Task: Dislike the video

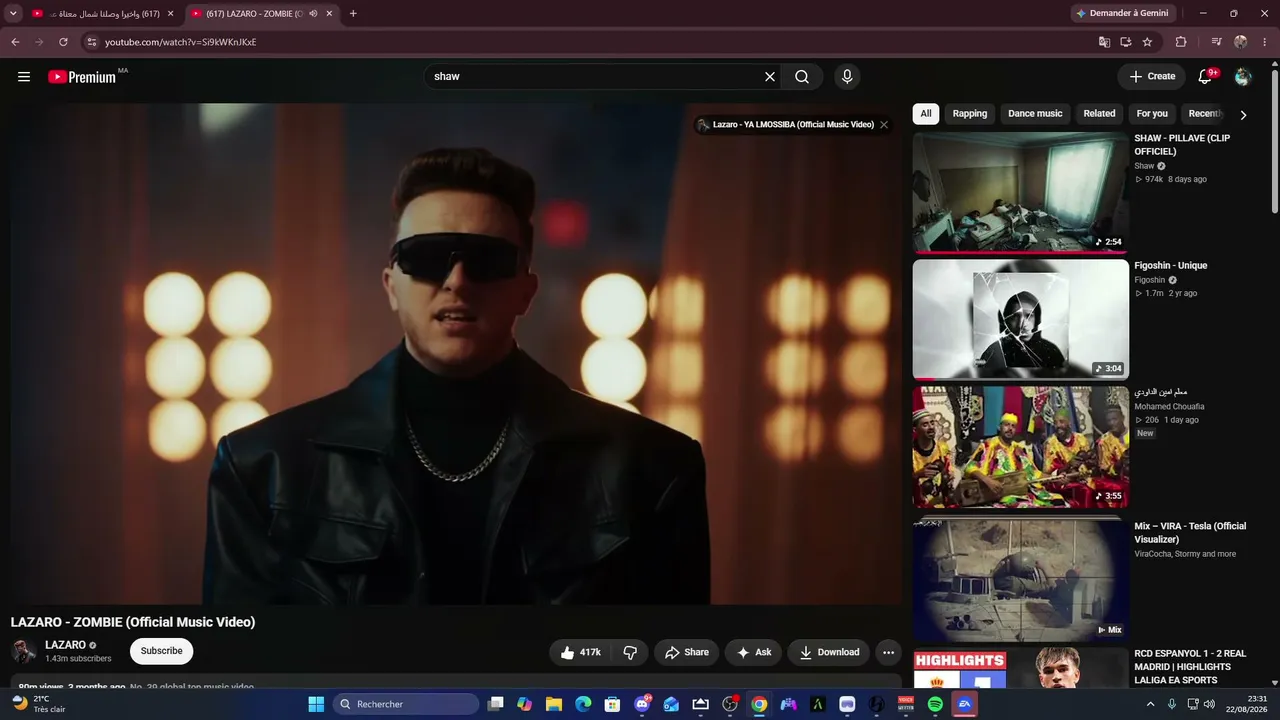Action: click(630, 652)
